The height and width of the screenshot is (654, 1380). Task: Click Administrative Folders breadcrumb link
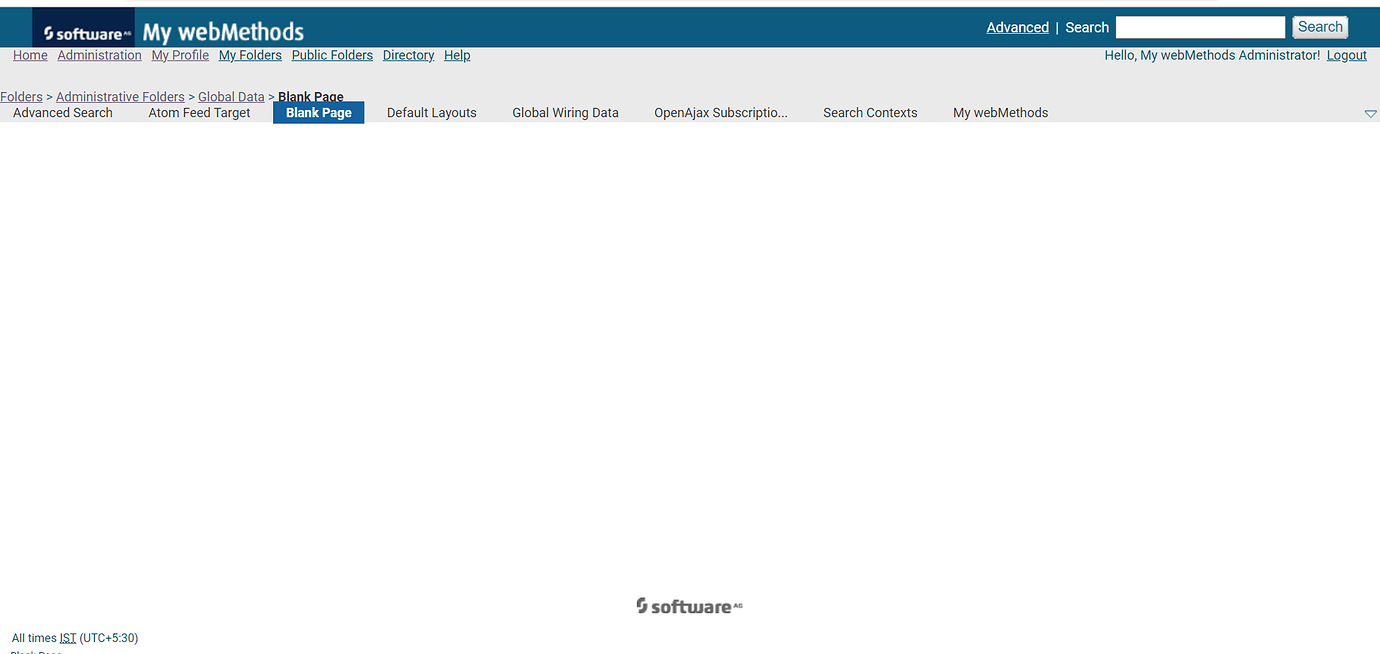point(120,97)
